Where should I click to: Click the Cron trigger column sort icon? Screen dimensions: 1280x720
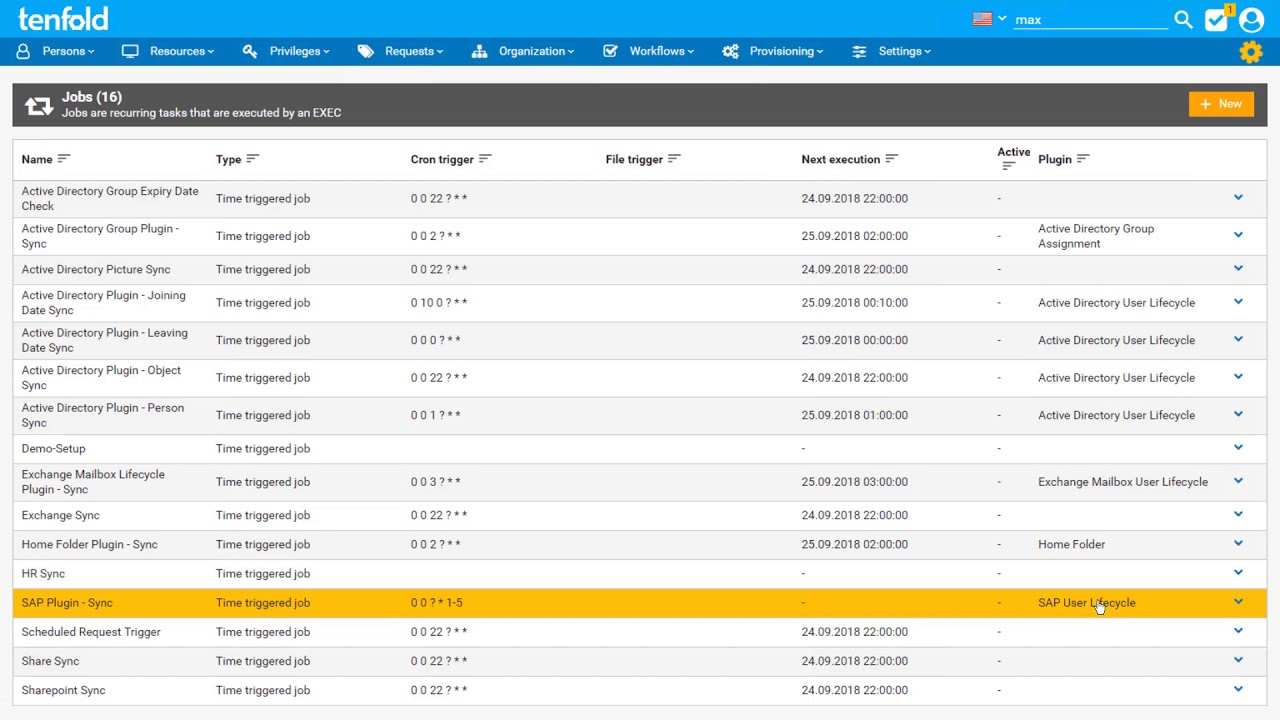point(485,159)
